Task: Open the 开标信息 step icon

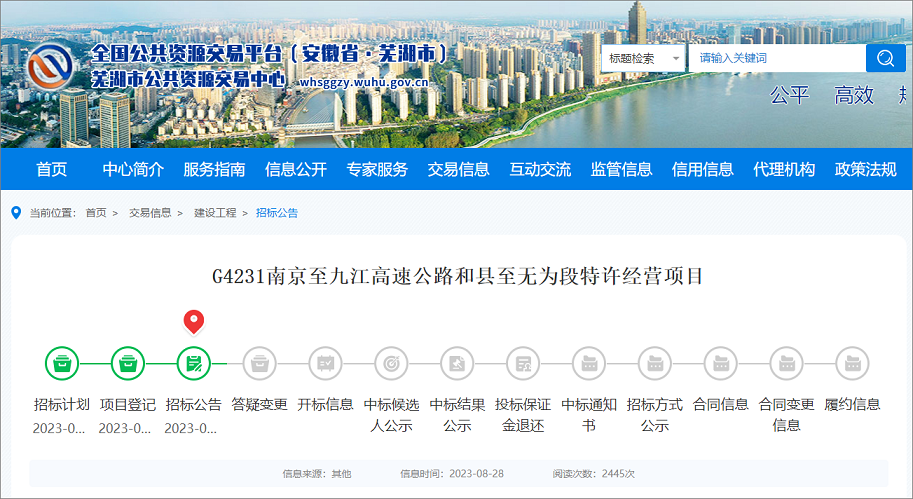Action: point(326,363)
